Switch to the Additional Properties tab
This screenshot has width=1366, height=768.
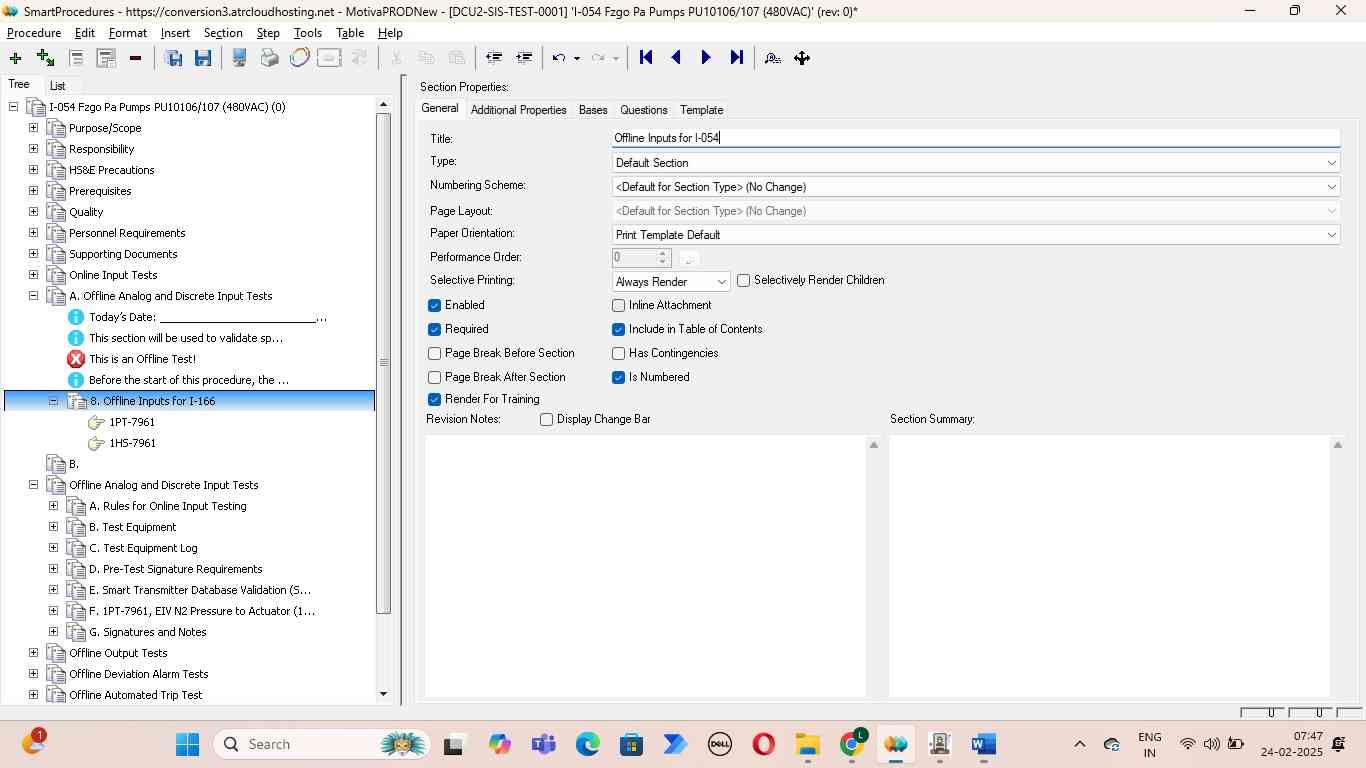(x=518, y=110)
